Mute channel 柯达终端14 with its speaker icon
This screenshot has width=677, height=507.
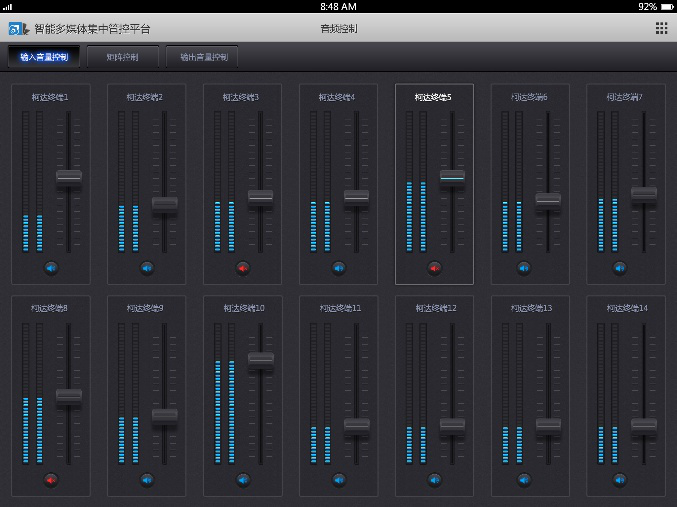pos(620,480)
